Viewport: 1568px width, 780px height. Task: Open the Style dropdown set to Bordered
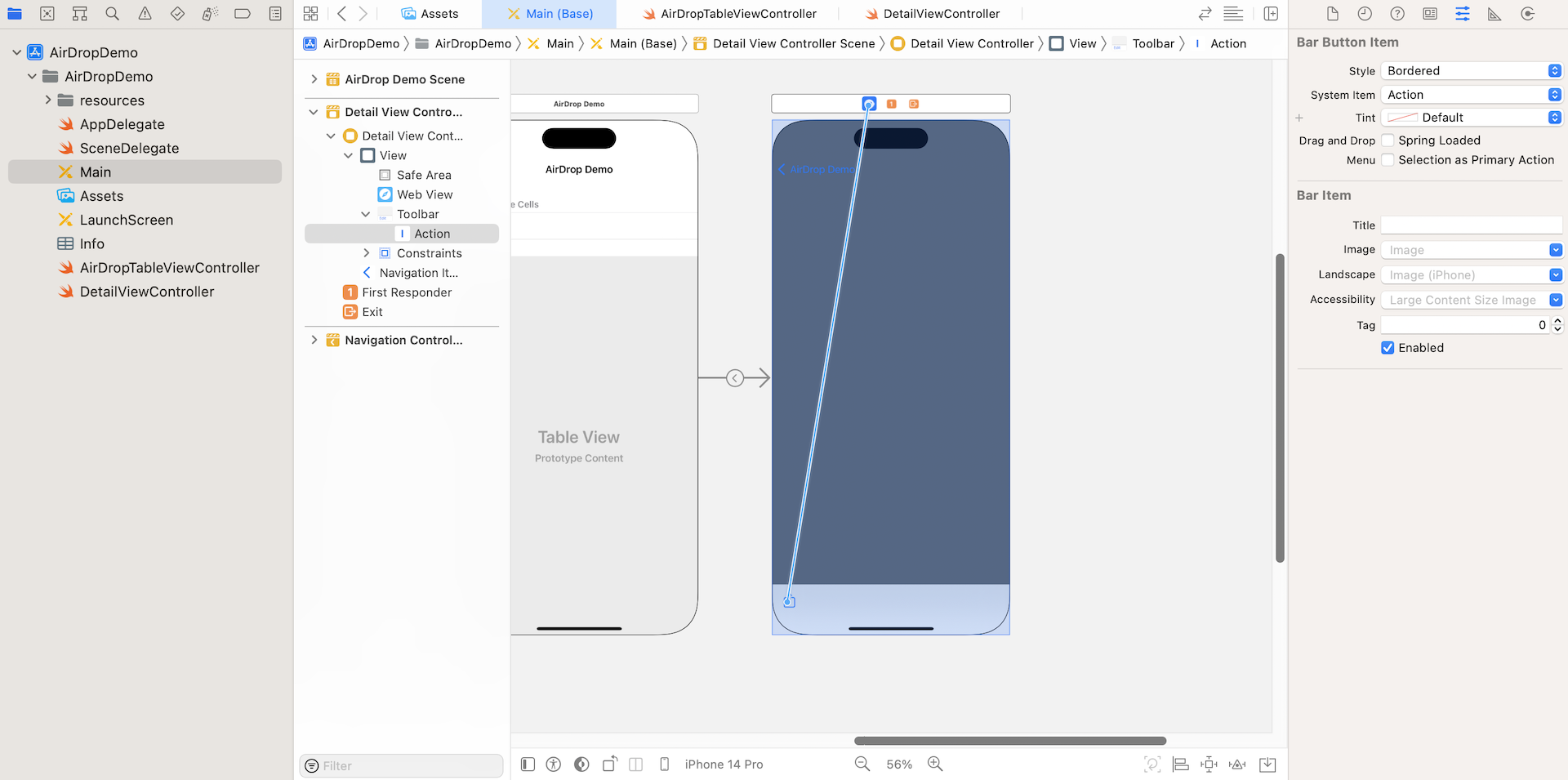point(1471,71)
